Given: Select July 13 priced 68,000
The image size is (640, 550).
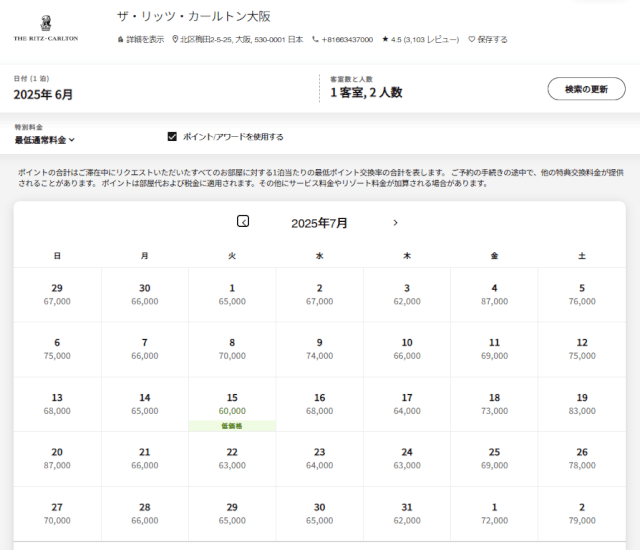Looking at the screenshot, I should coord(57,404).
